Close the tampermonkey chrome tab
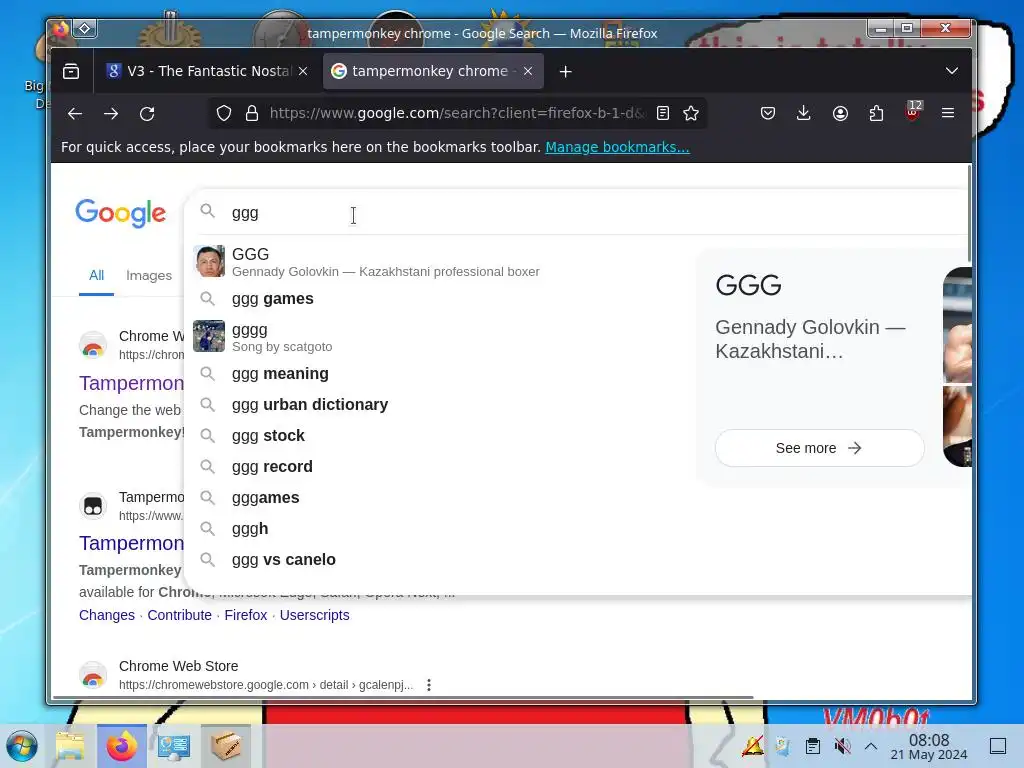This screenshot has height=768, width=1024. (x=528, y=71)
